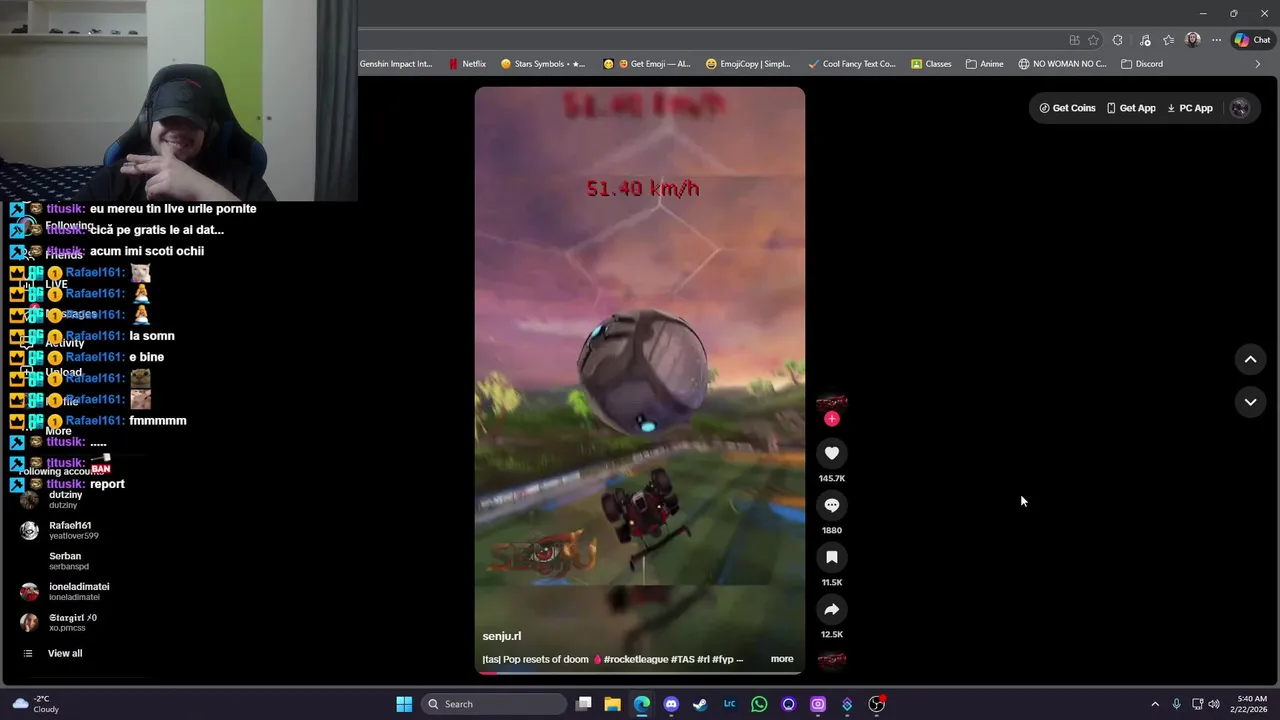Open the Classes bookmark
Image resolution: width=1280 pixels, height=720 pixels.
click(931, 64)
